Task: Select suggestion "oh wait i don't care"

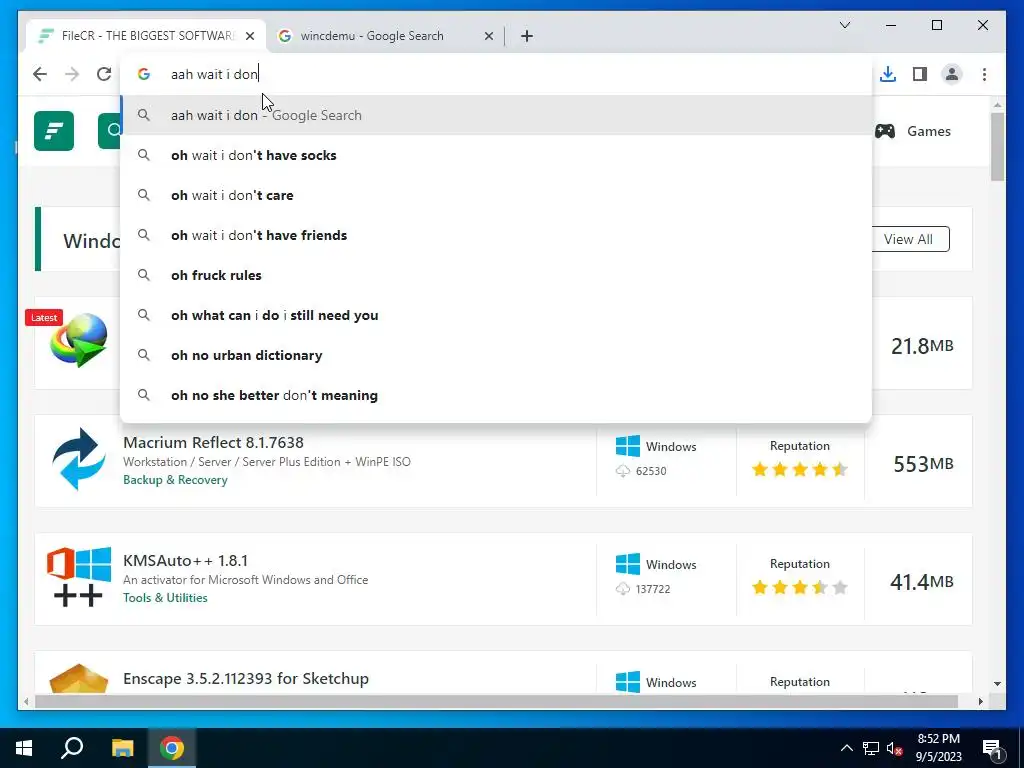Action: pyautogui.click(x=496, y=195)
